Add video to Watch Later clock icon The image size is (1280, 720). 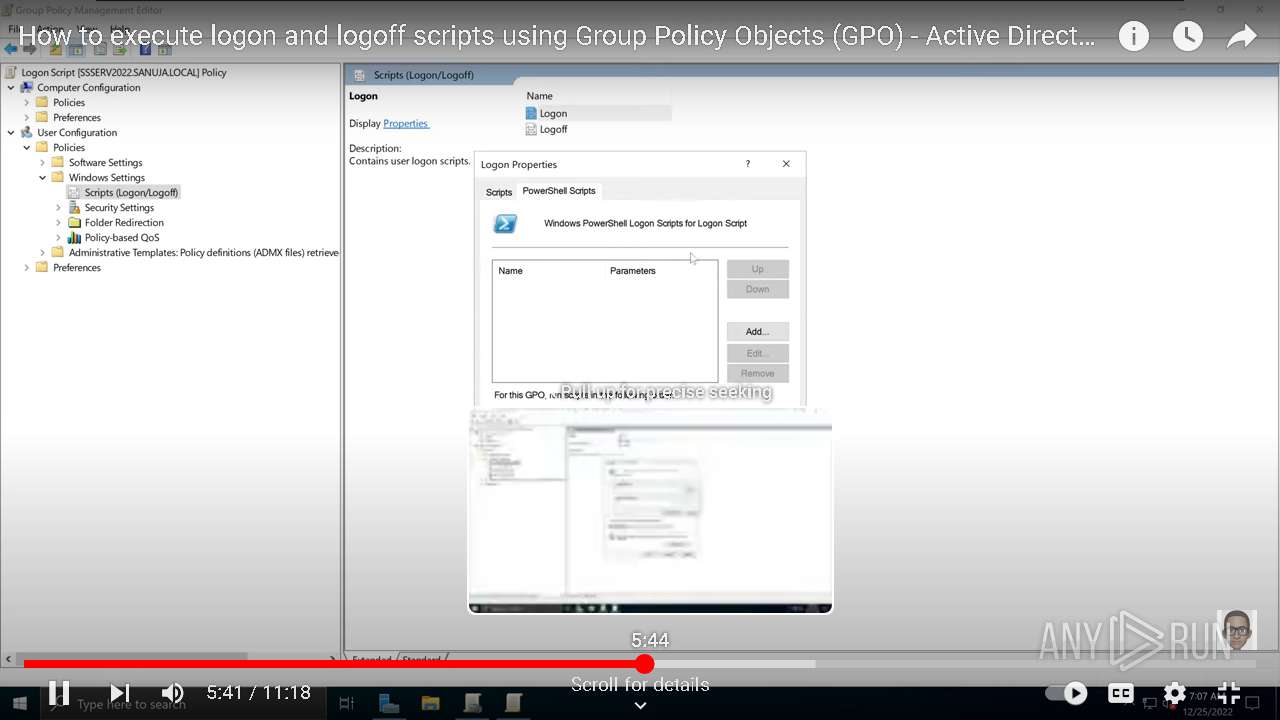[1187, 37]
